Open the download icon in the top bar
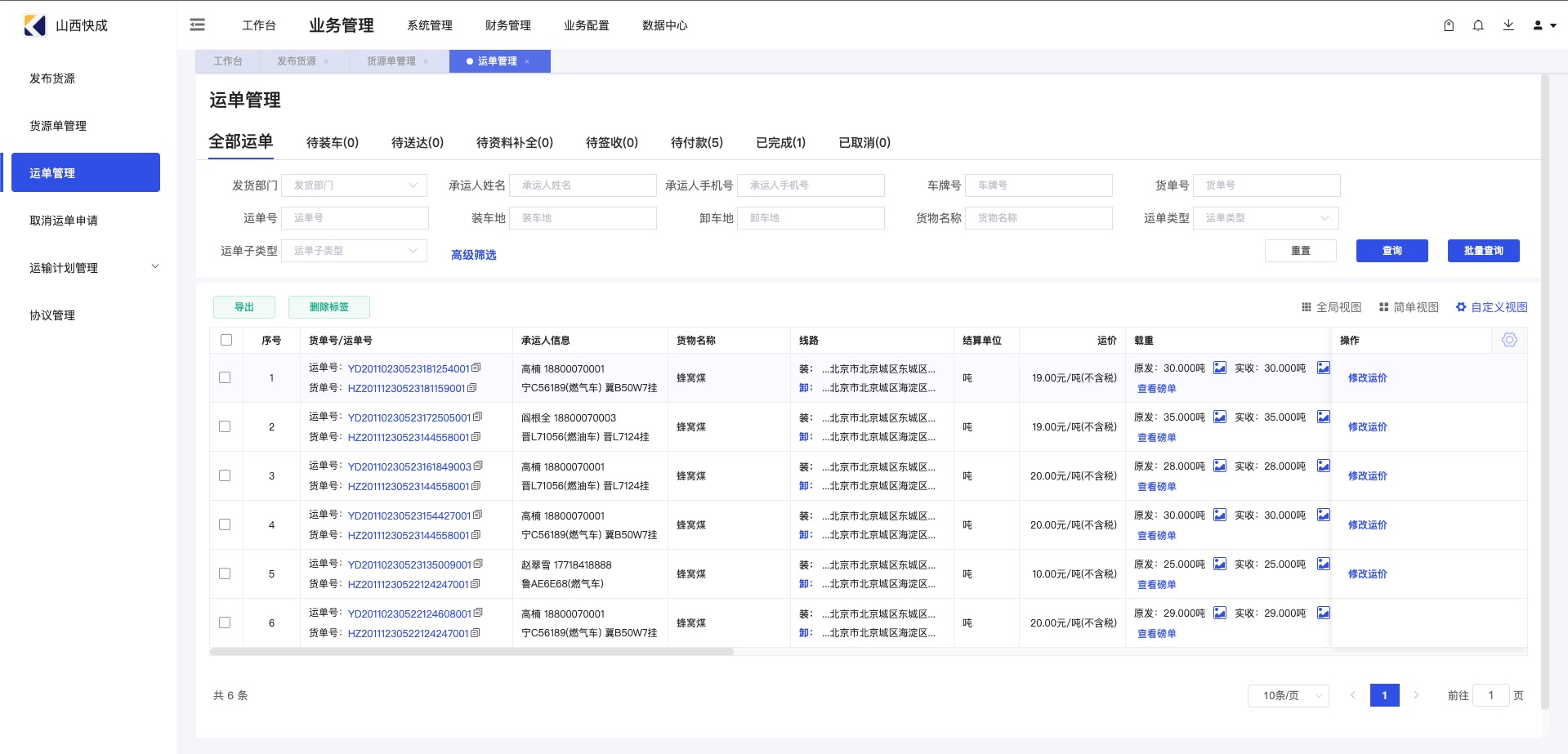The image size is (1568, 754). [1508, 25]
